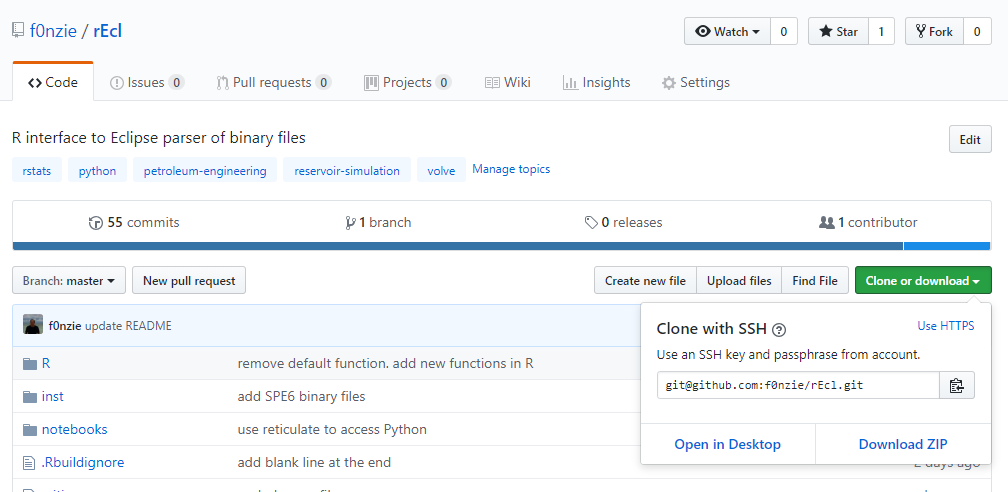Open the Pull requests tab
The image size is (1008, 492).
click(273, 83)
